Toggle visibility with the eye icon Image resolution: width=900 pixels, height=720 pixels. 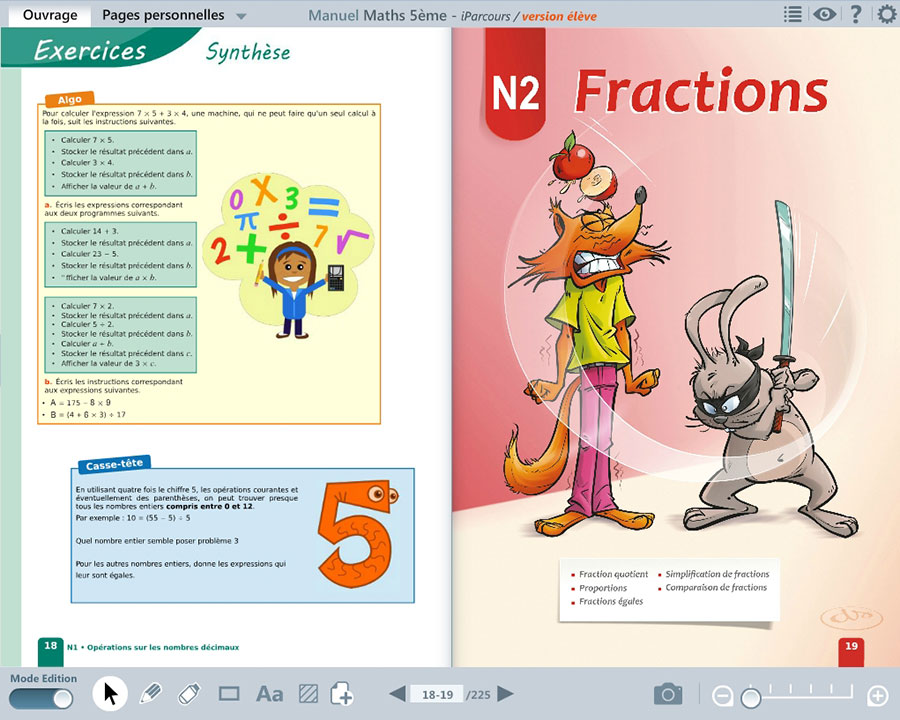(824, 14)
